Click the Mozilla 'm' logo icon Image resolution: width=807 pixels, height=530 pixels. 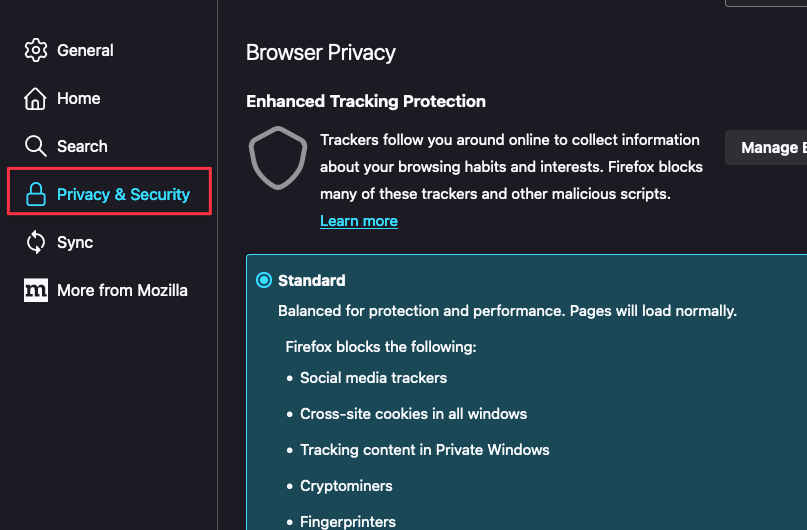pos(36,290)
